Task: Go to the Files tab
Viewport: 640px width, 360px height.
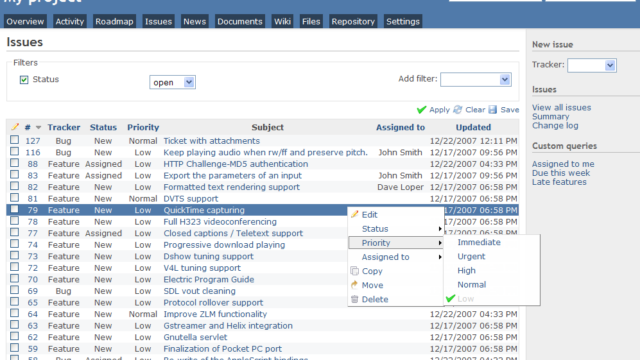Action: (311, 22)
